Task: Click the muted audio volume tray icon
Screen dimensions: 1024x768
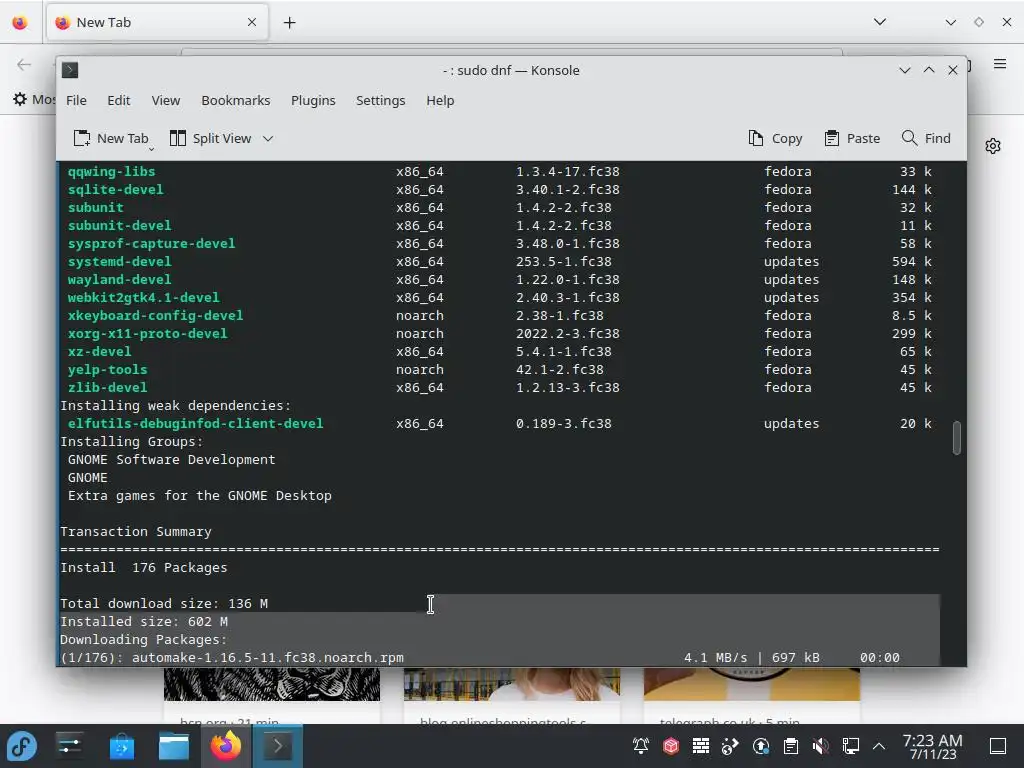Action: tap(821, 746)
